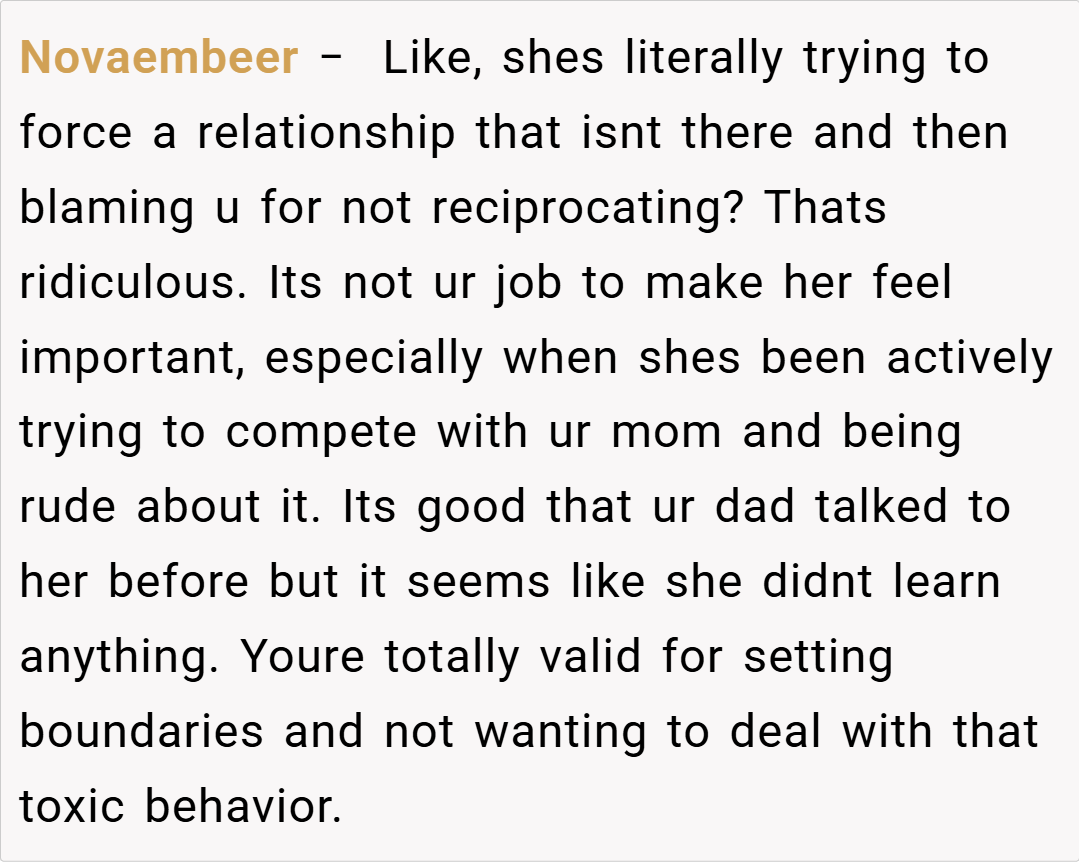Screen dimensions: 1079x862
Task: Click on the word "especially"
Action: tap(375, 358)
